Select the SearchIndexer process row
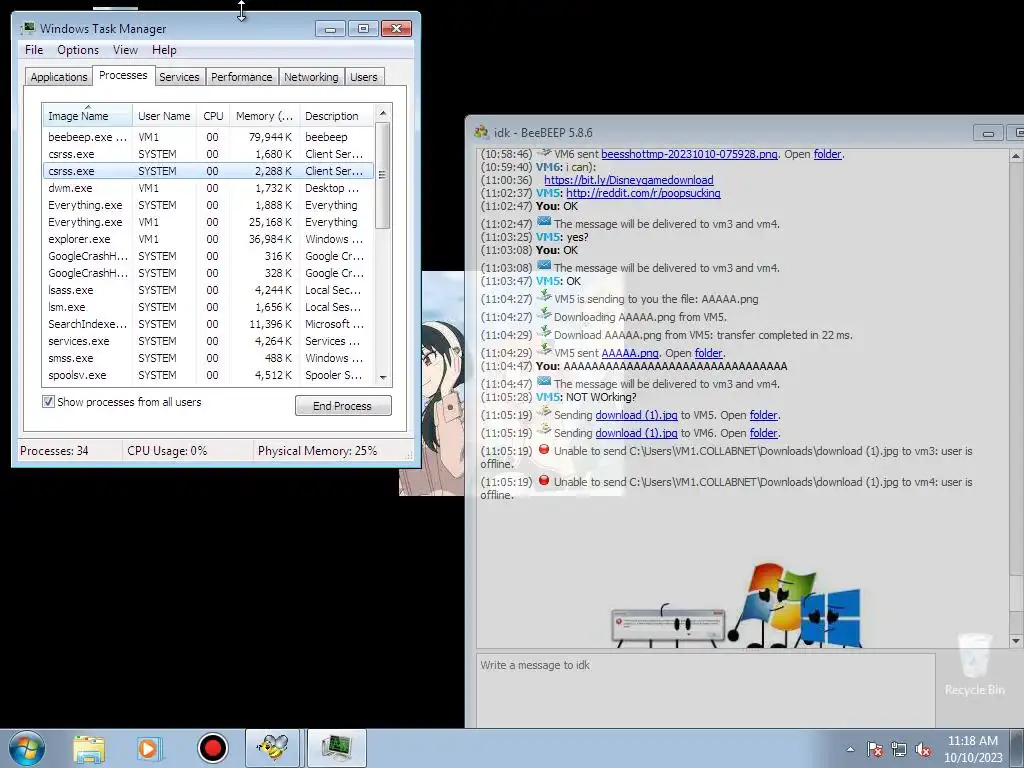Viewport: 1024px width, 768px height. (209, 324)
